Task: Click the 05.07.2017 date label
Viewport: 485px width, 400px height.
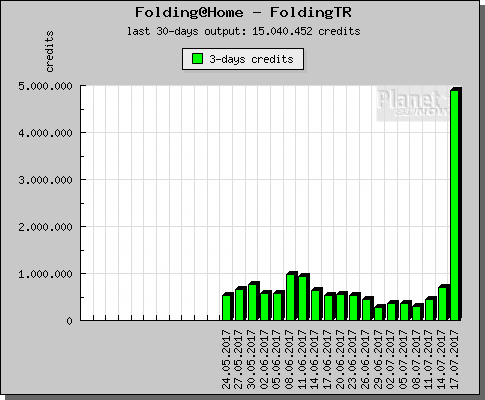Action: pos(403,359)
